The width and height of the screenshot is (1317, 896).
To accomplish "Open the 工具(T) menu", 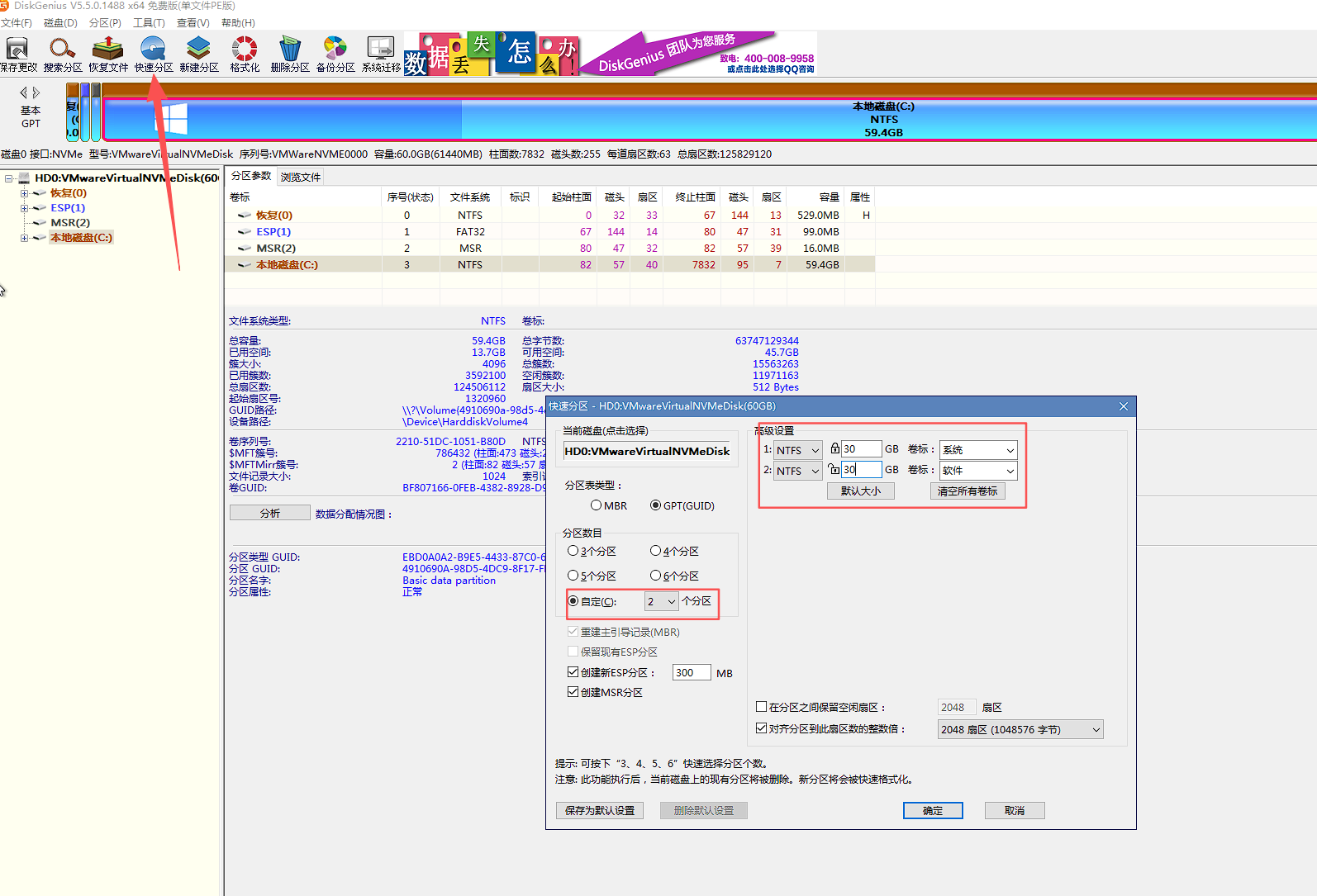I will click(149, 23).
